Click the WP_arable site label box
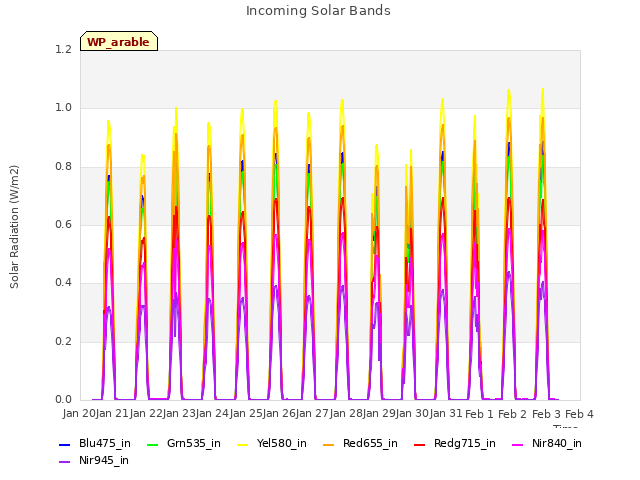The image size is (640, 480). pyautogui.click(x=119, y=41)
